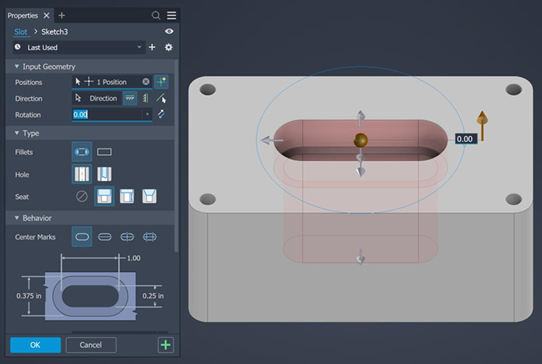Apply and create new slot

[x=166, y=345]
